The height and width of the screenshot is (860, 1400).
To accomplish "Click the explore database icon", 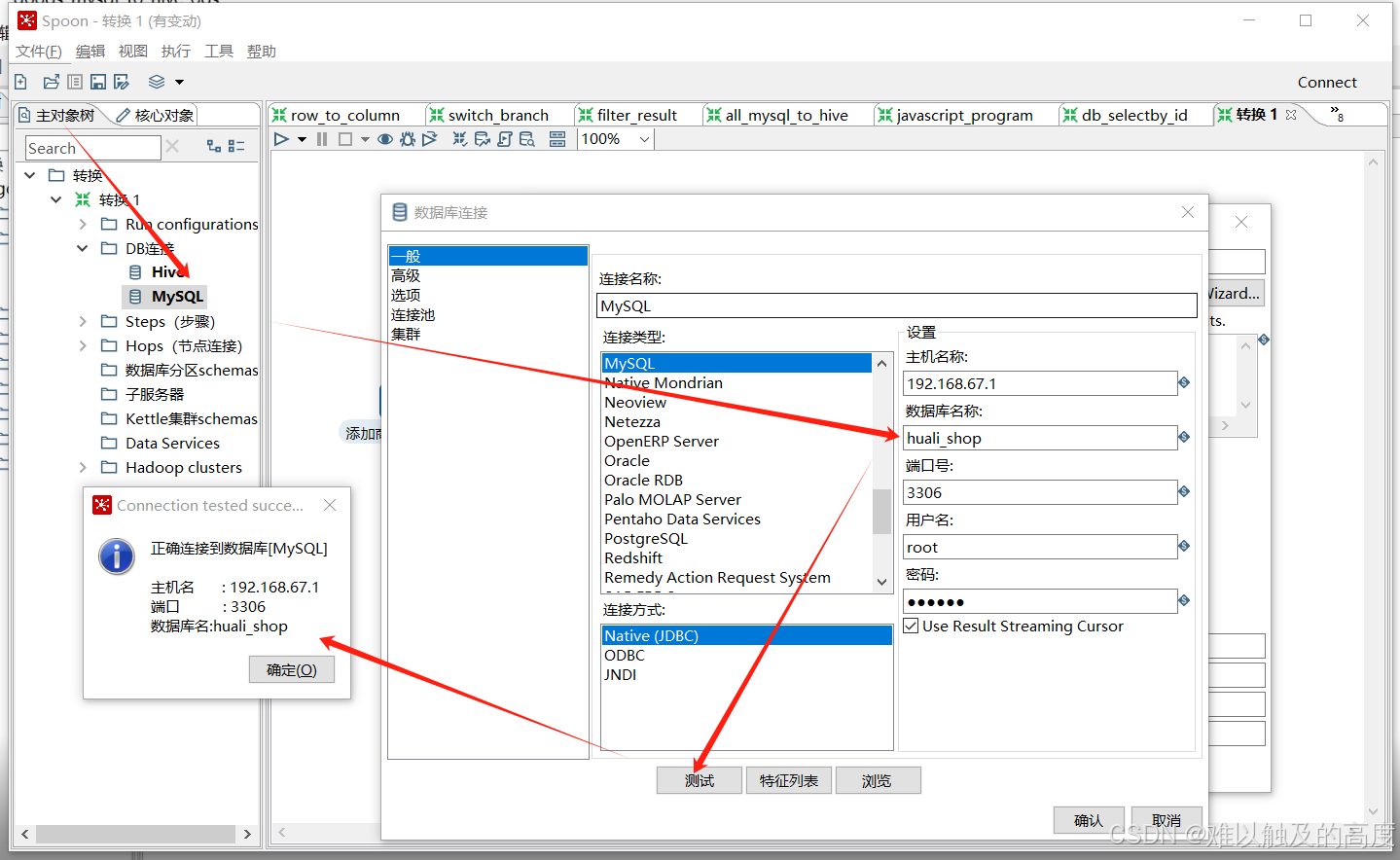I will pos(527,139).
